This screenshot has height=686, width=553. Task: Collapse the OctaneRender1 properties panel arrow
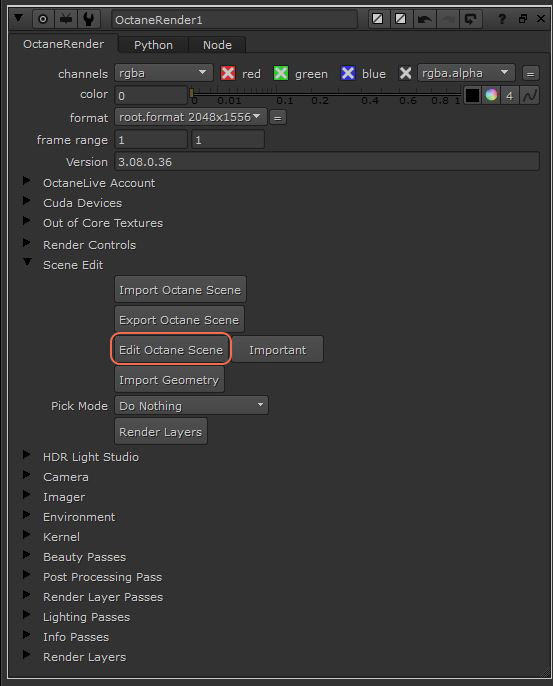coord(18,18)
